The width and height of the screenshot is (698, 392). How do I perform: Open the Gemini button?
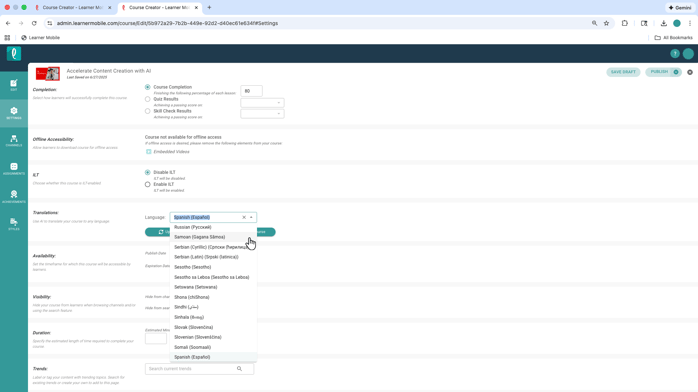pos(679,8)
